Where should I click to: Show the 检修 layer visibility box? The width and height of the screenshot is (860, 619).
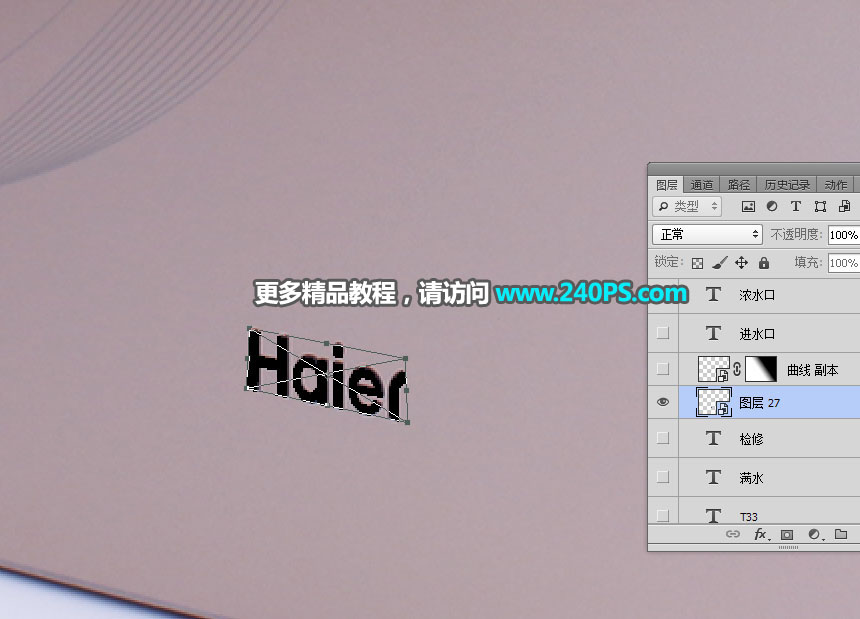[x=663, y=438]
